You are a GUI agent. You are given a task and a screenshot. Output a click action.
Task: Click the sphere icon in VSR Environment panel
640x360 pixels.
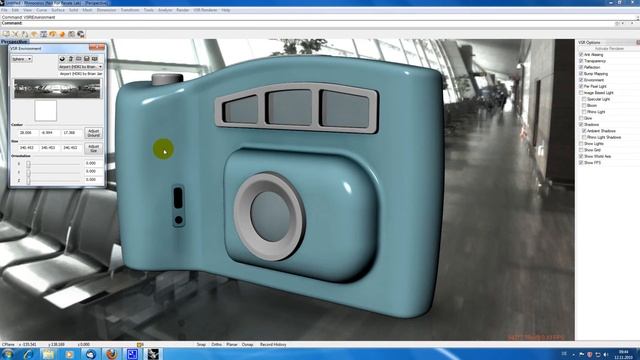62,59
